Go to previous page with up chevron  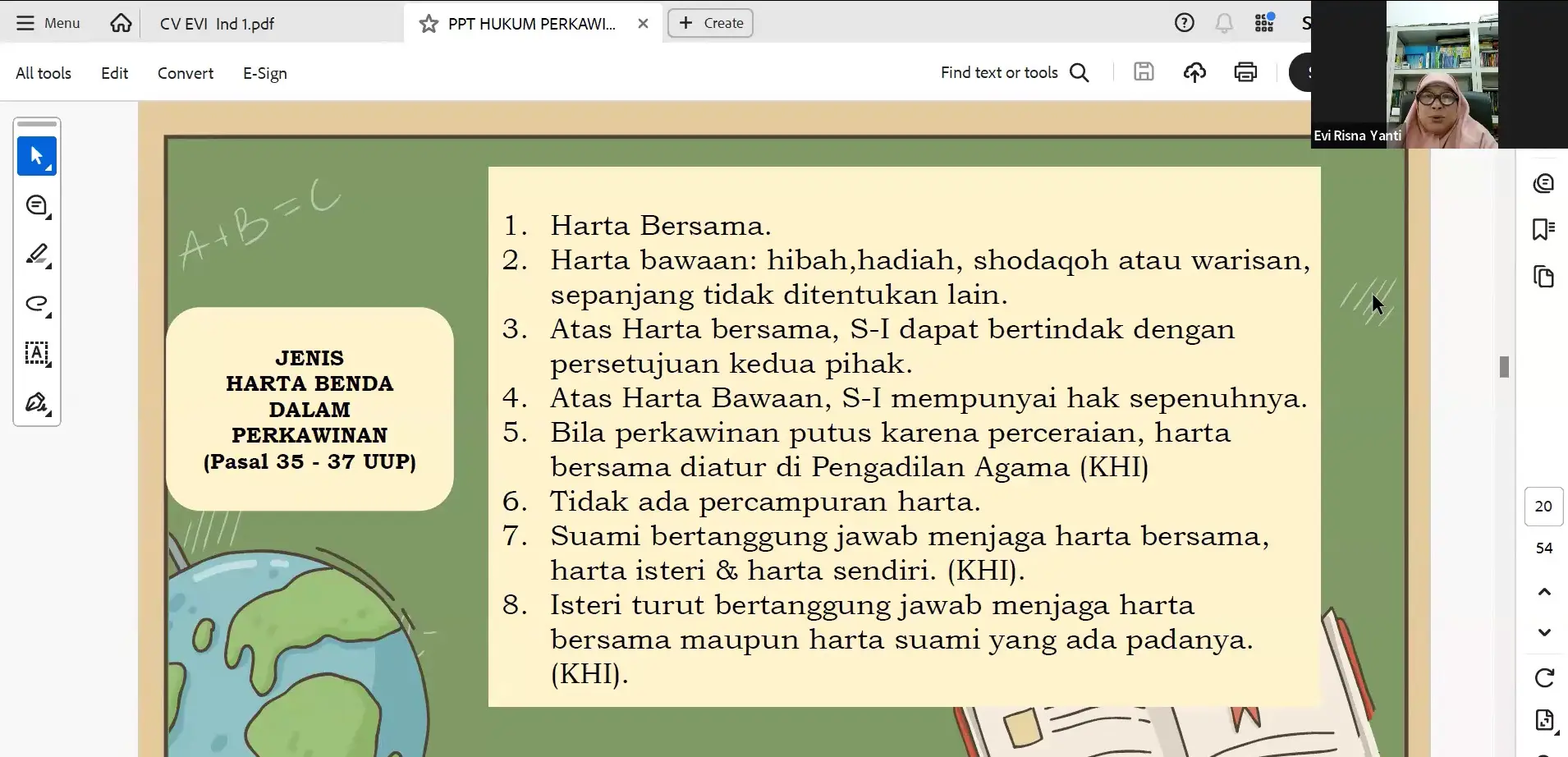click(x=1543, y=592)
